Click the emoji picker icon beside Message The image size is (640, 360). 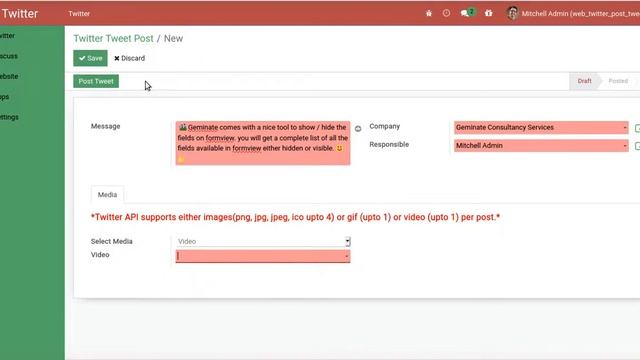coord(358,129)
